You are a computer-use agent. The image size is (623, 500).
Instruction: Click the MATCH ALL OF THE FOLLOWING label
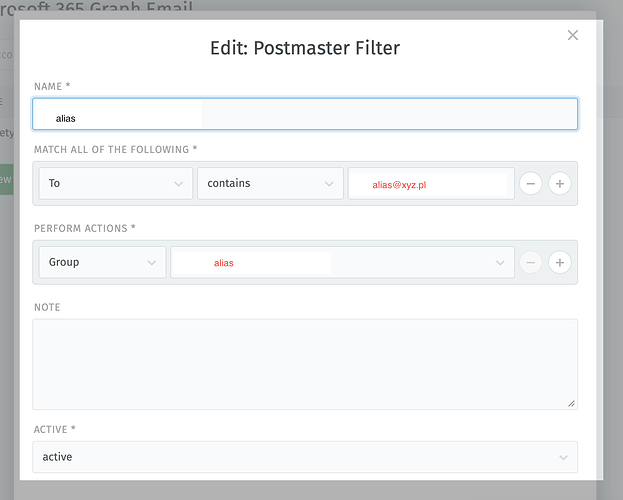pyautogui.click(x=115, y=150)
